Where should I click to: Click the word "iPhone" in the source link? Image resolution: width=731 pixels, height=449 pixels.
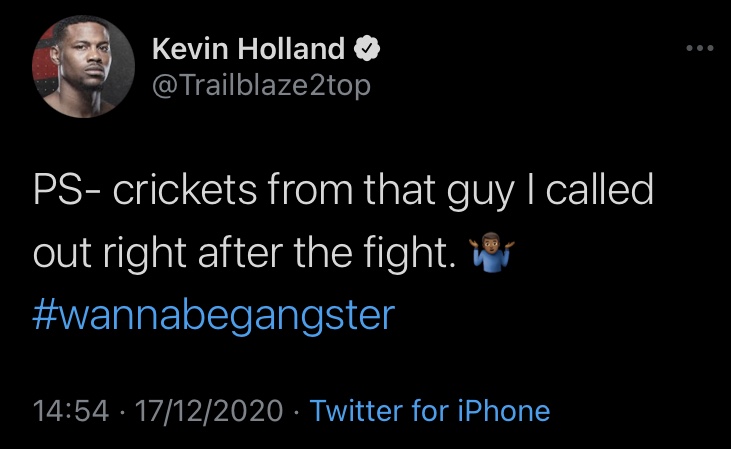click(504, 411)
